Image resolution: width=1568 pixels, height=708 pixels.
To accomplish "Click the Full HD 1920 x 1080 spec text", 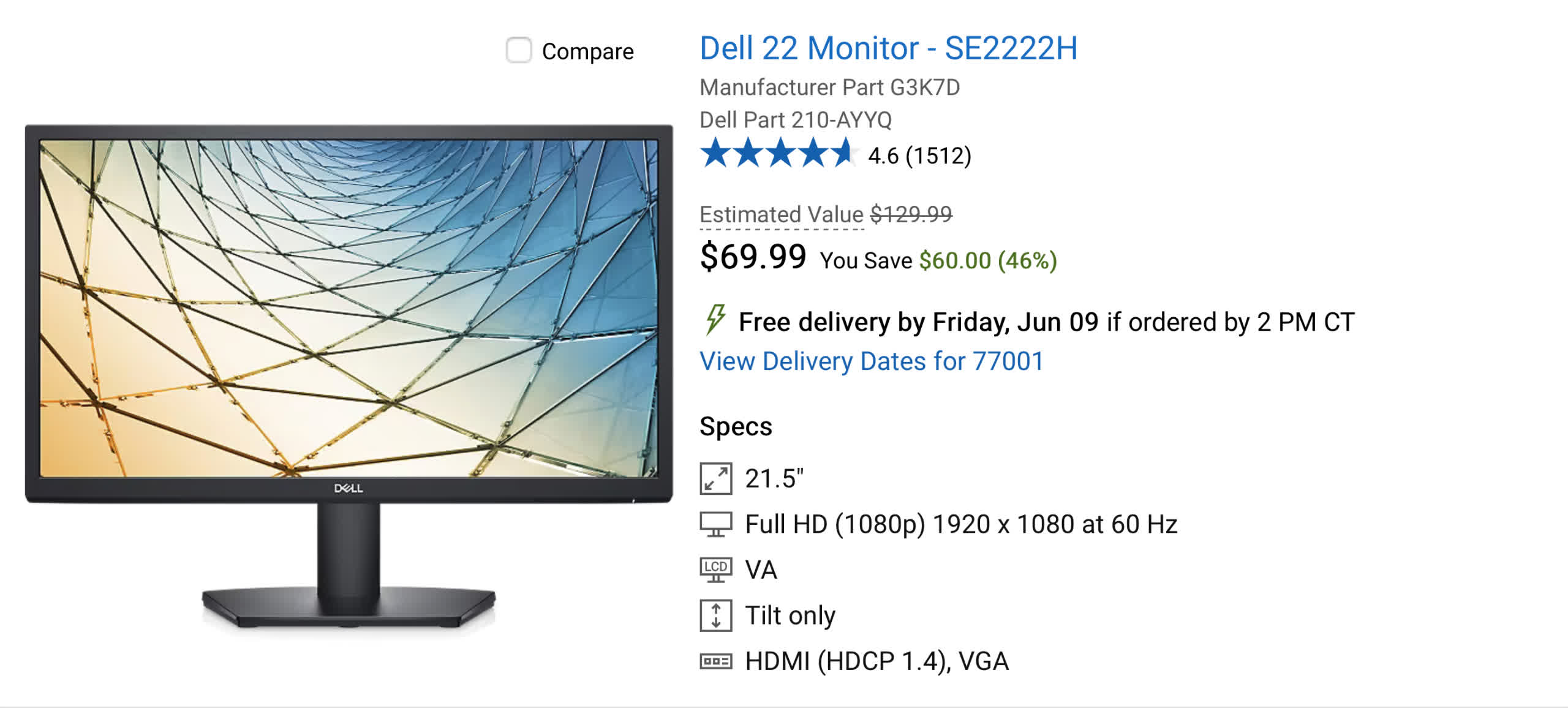I will point(961,525).
